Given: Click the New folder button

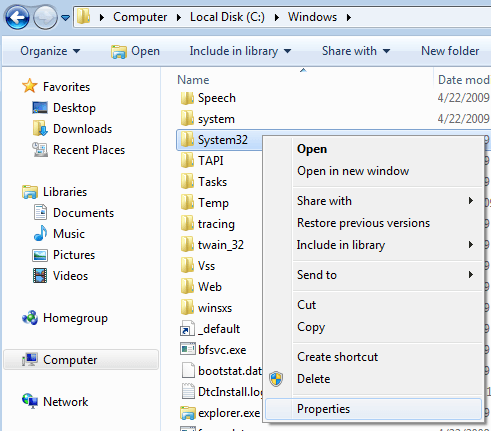Looking at the screenshot, I should 450,51.
